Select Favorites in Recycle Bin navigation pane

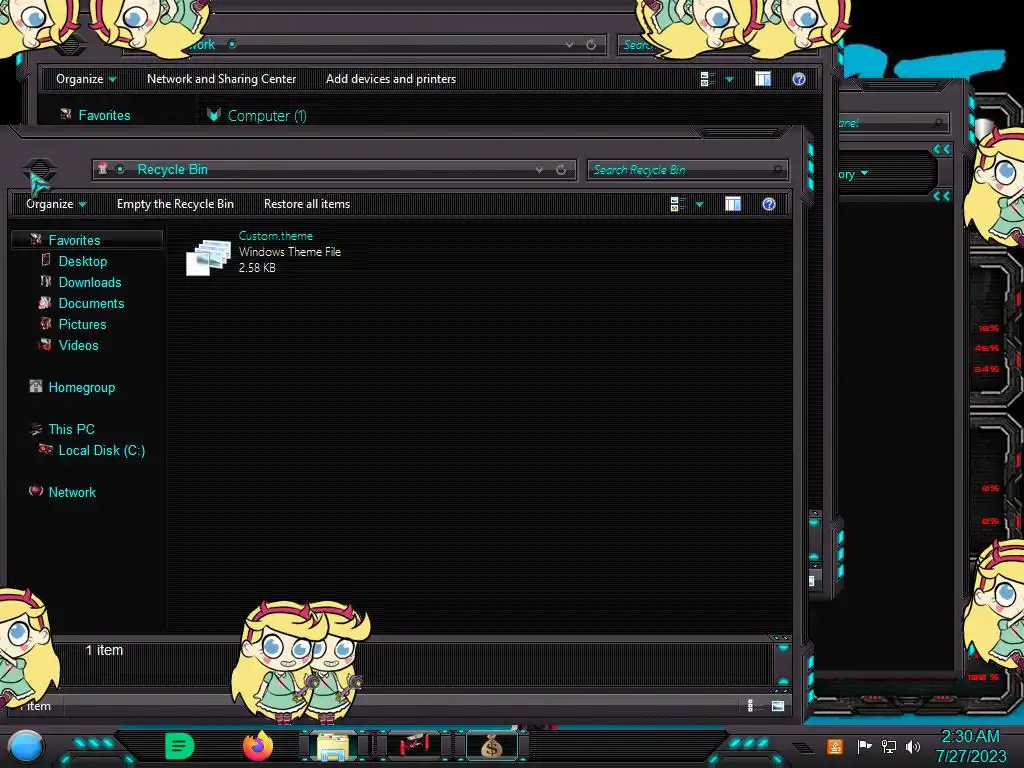point(74,240)
